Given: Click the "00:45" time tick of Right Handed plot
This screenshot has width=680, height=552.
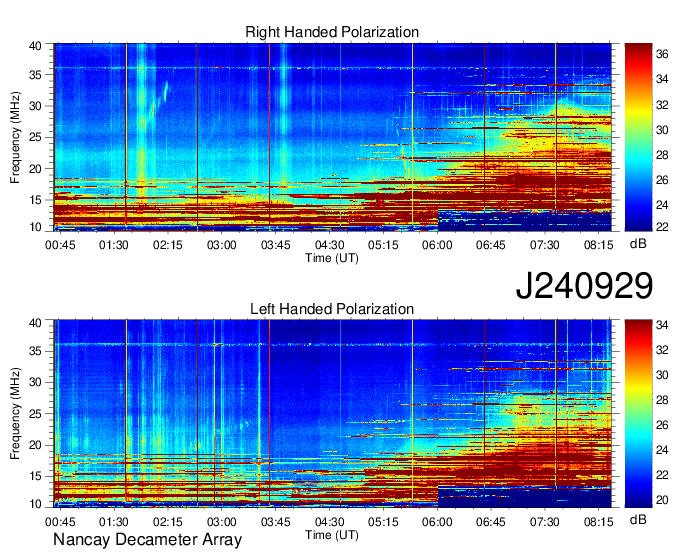Looking at the screenshot, I should (60, 245).
